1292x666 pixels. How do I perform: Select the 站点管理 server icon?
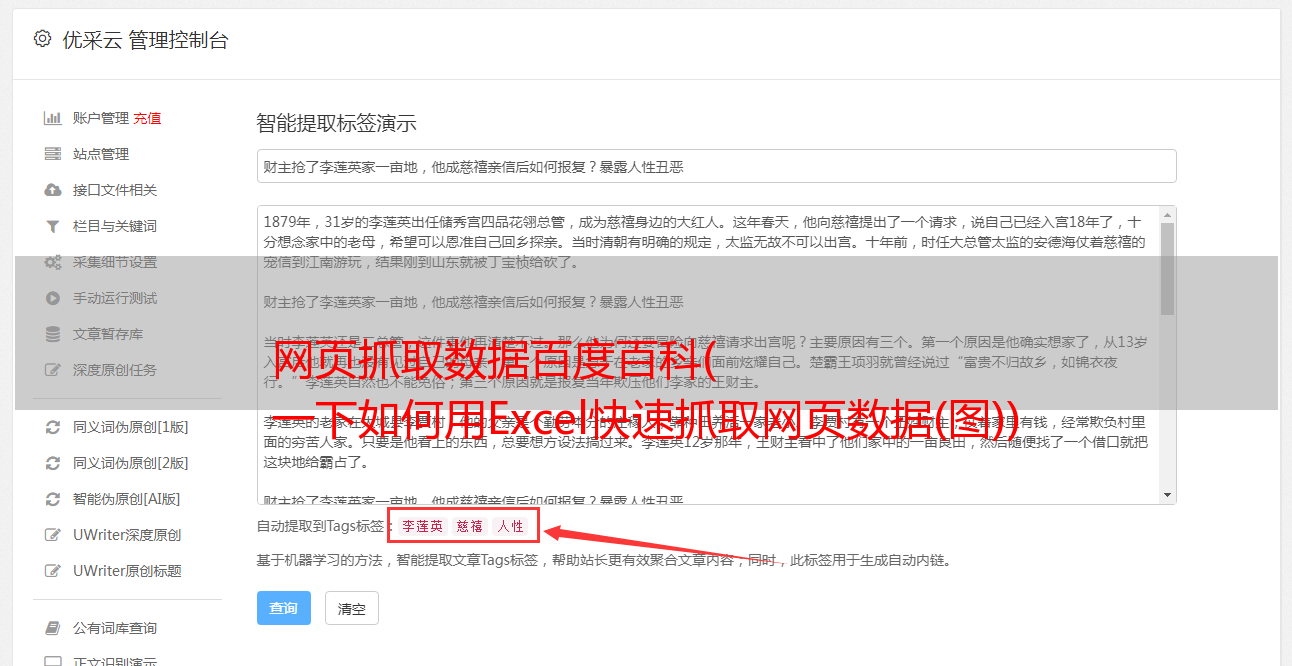pos(53,154)
